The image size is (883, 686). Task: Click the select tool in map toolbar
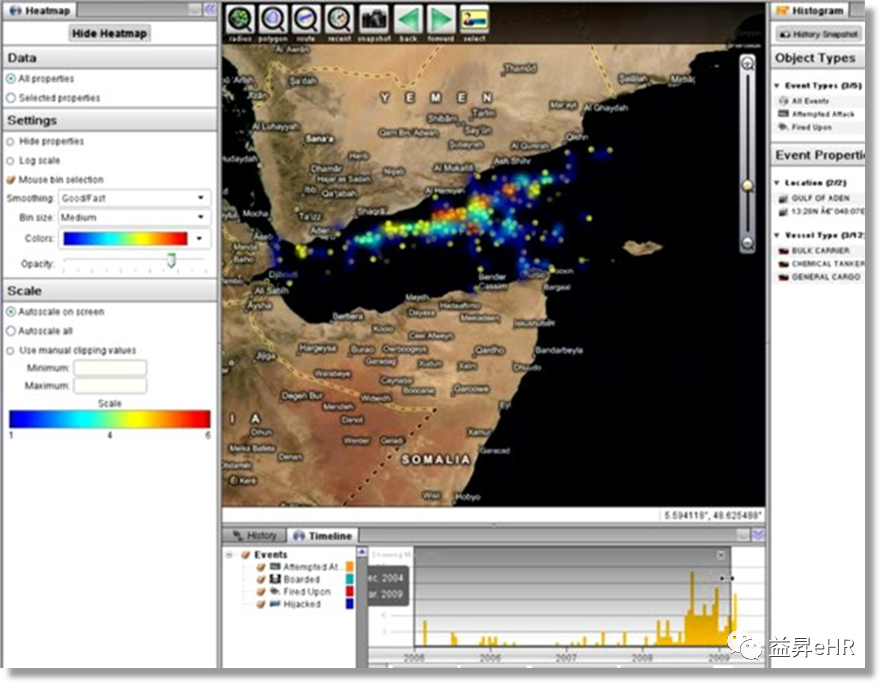tap(474, 20)
